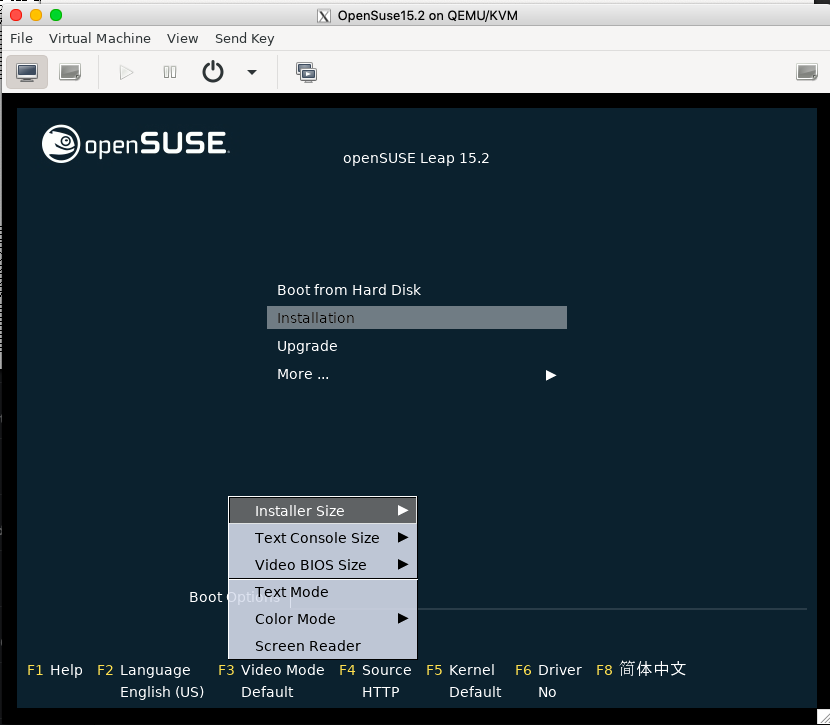Viewport: 830px width, 725px height.
Task: Open the Virtual Machine menu
Action: point(100,39)
